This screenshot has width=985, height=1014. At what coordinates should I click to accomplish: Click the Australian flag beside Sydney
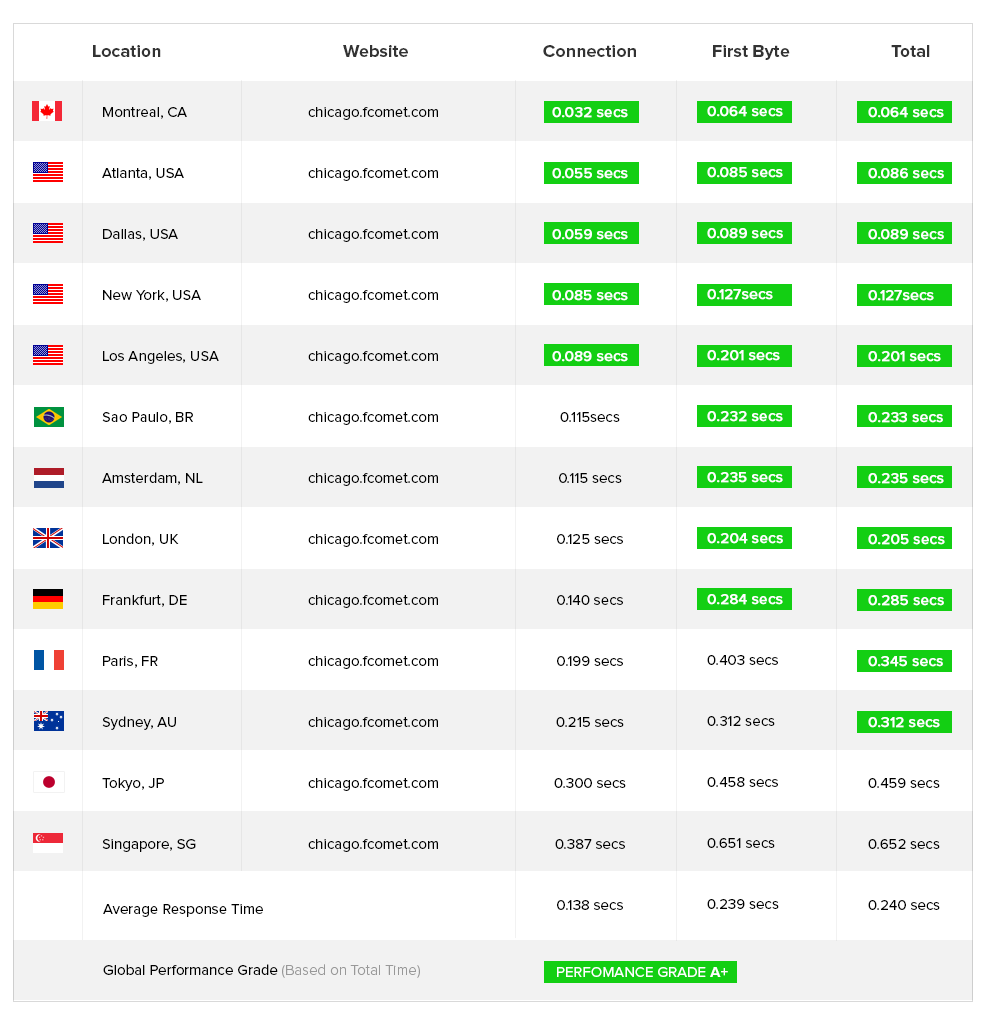point(49,721)
